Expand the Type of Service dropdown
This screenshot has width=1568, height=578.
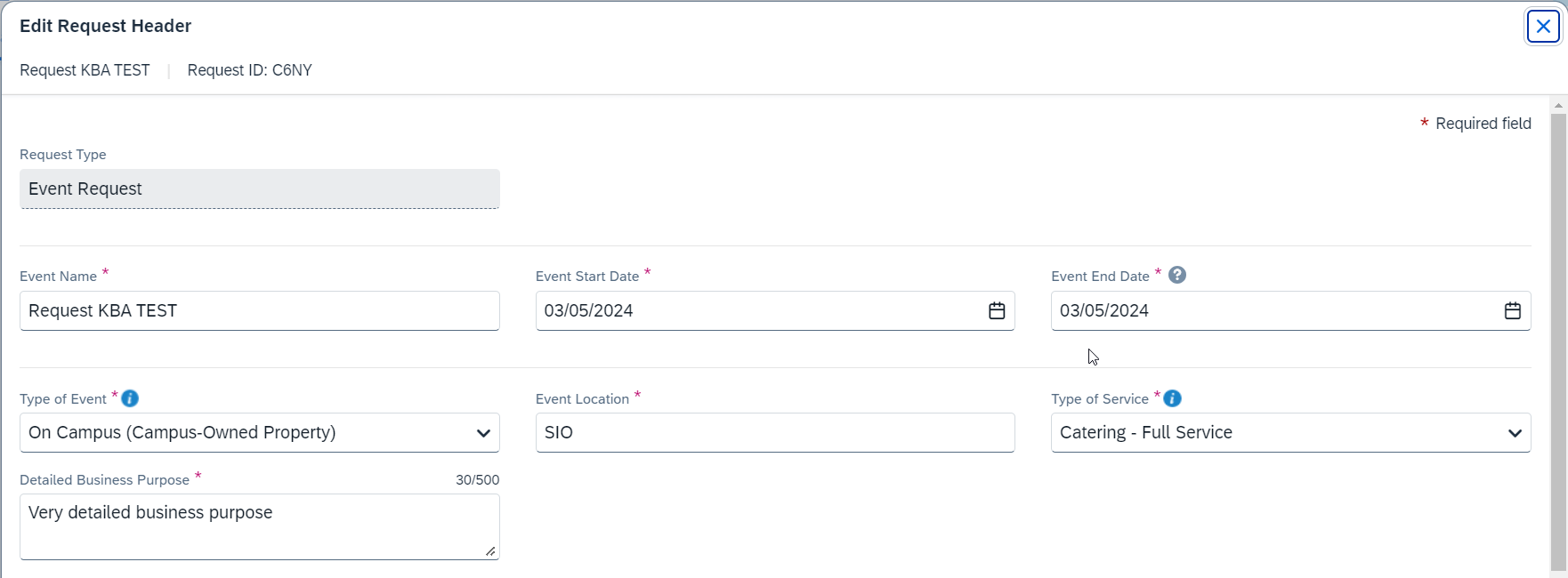coord(1515,433)
